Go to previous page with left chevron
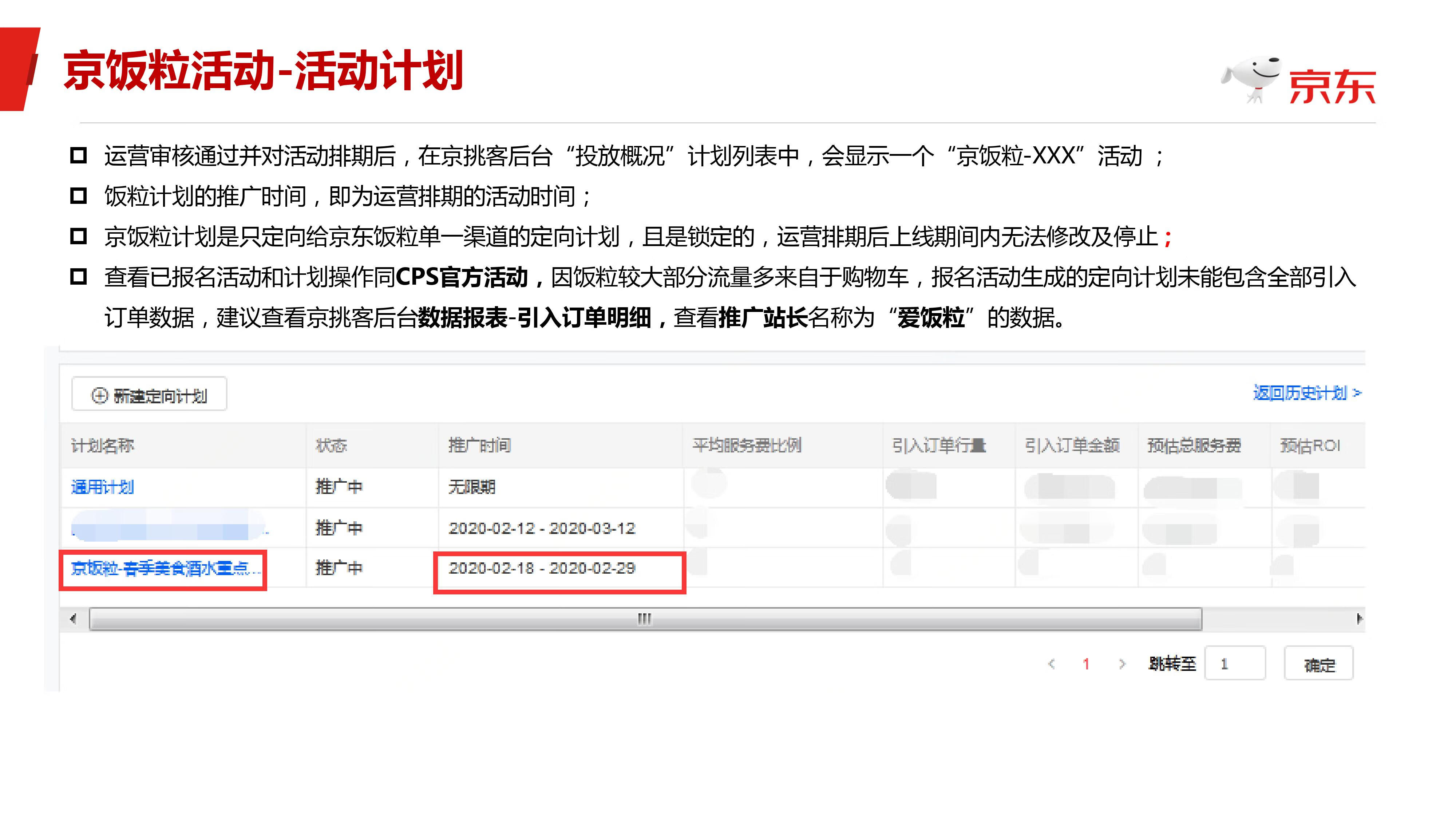This screenshot has width=1456, height=819. click(1051, 664)
